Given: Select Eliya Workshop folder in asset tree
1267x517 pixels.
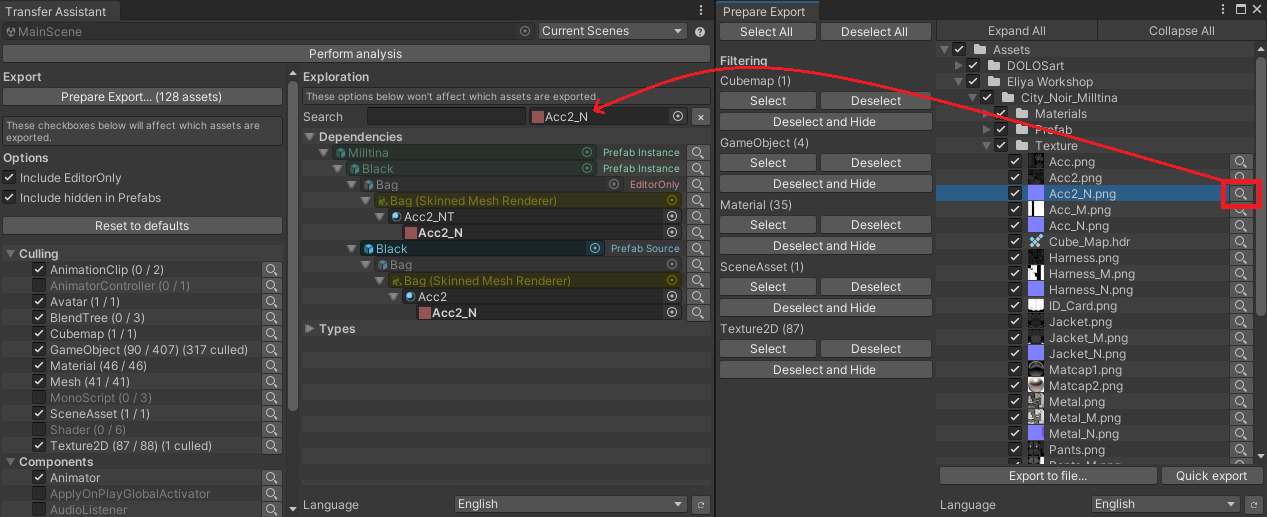Looking at the screenshot, I should click(x=1050, y=81).
